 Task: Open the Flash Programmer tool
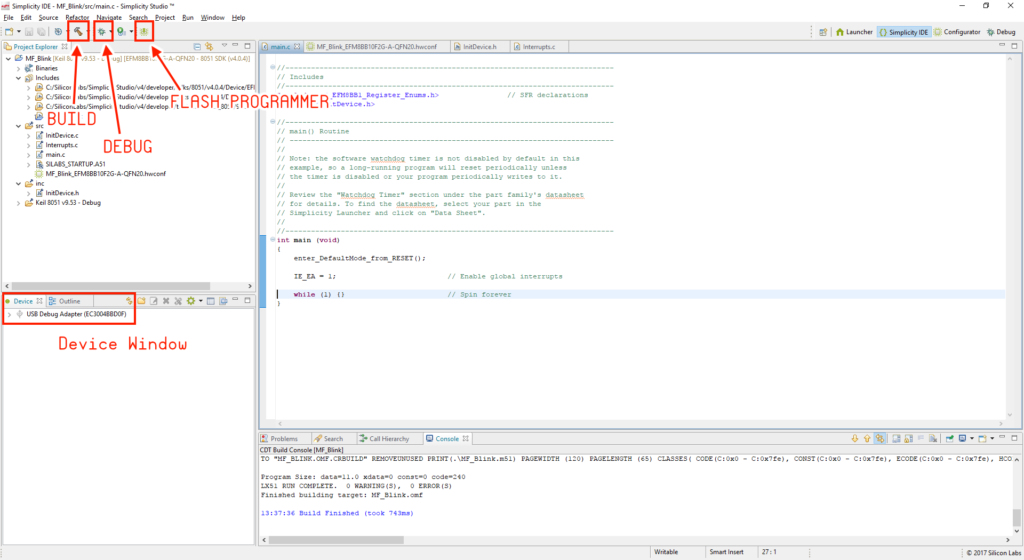coord(144,32)
